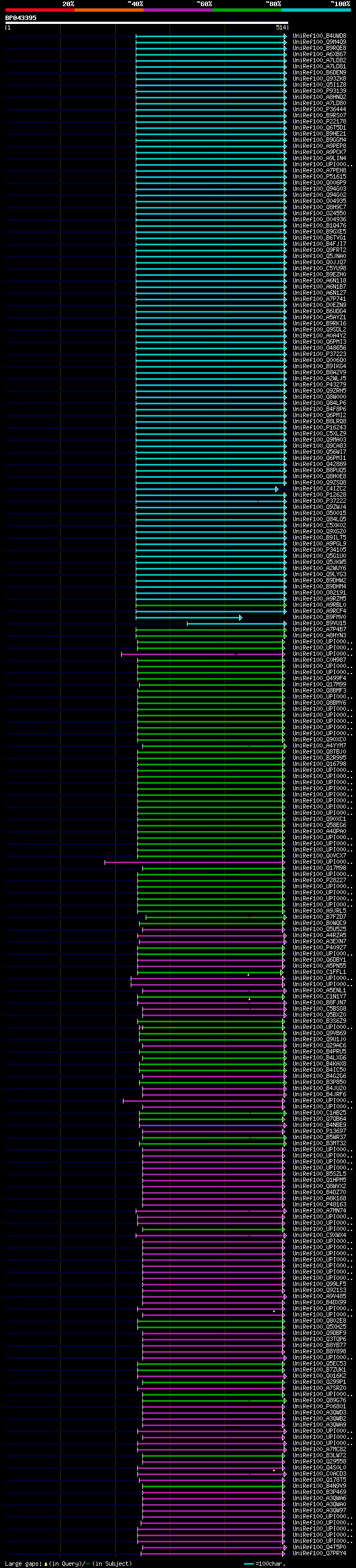Click the arrowhead of the UniRef100_C4IZC2 alignment

[x=277, y=489]
